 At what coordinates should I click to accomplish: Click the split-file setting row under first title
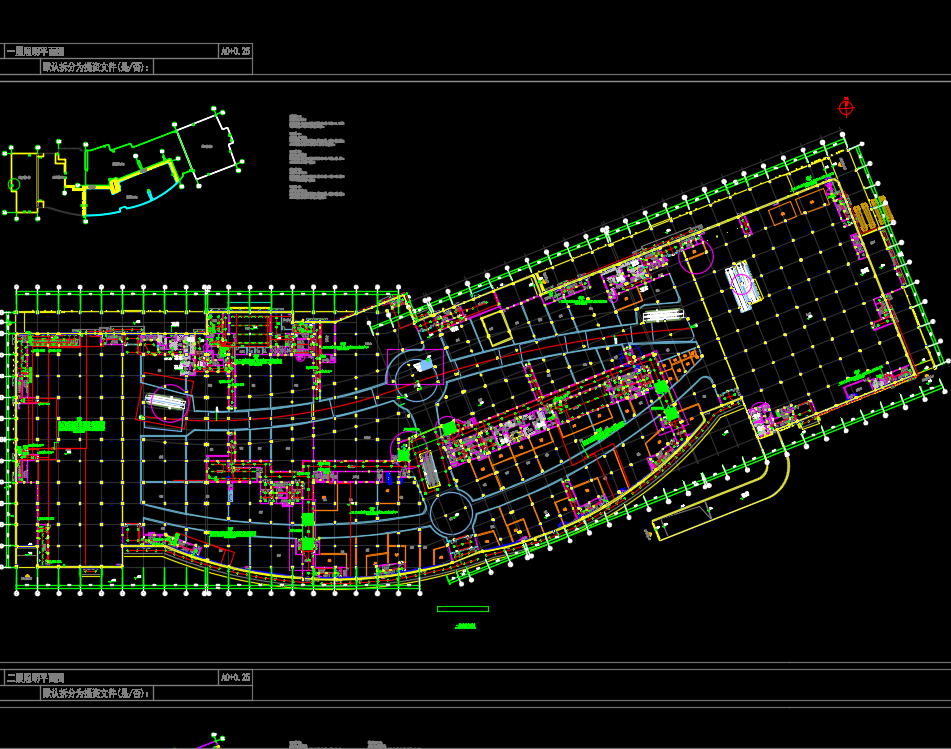(96, 66)
